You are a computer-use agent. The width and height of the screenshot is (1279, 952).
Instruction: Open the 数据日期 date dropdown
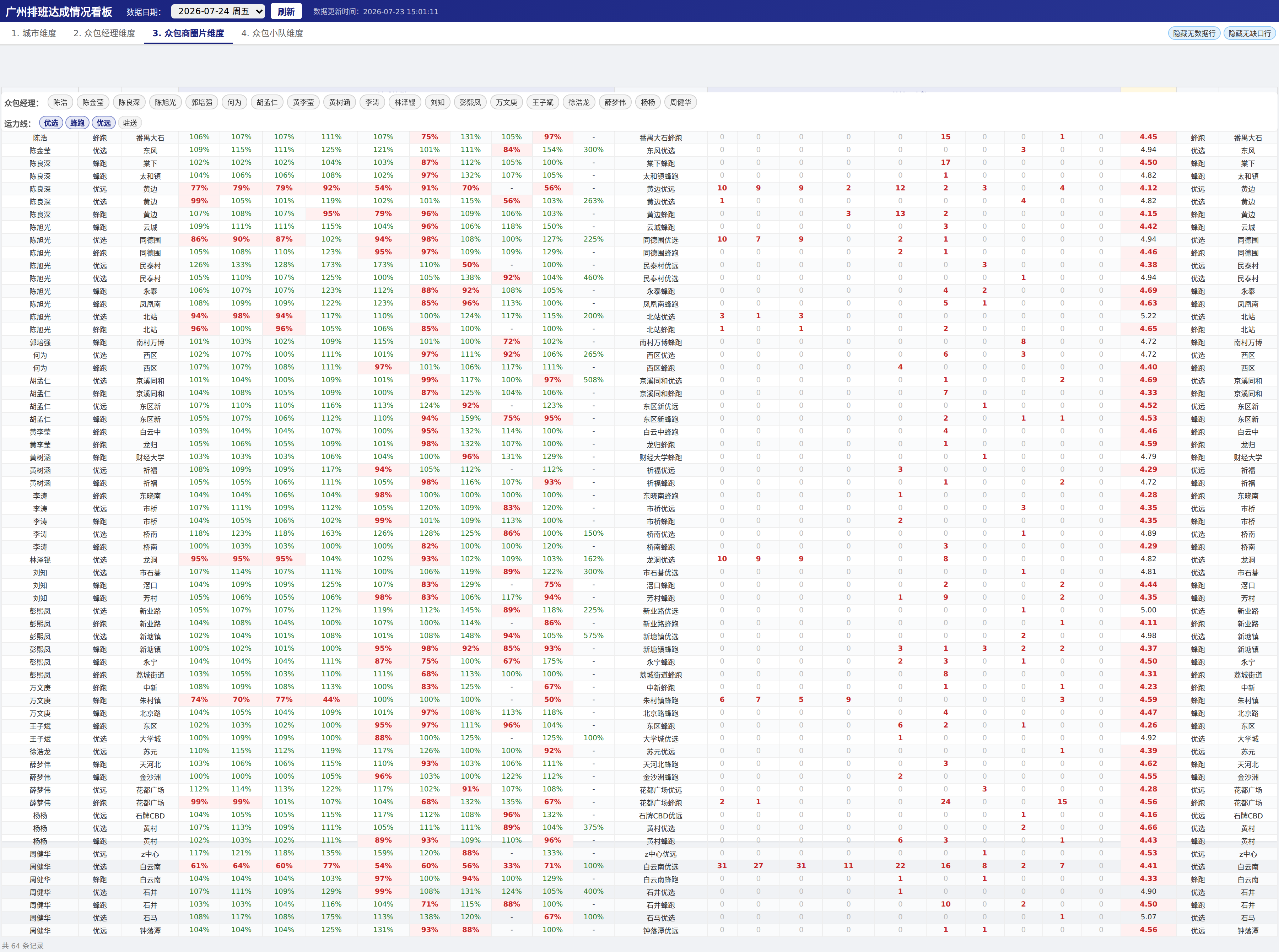tap(218, 11)
